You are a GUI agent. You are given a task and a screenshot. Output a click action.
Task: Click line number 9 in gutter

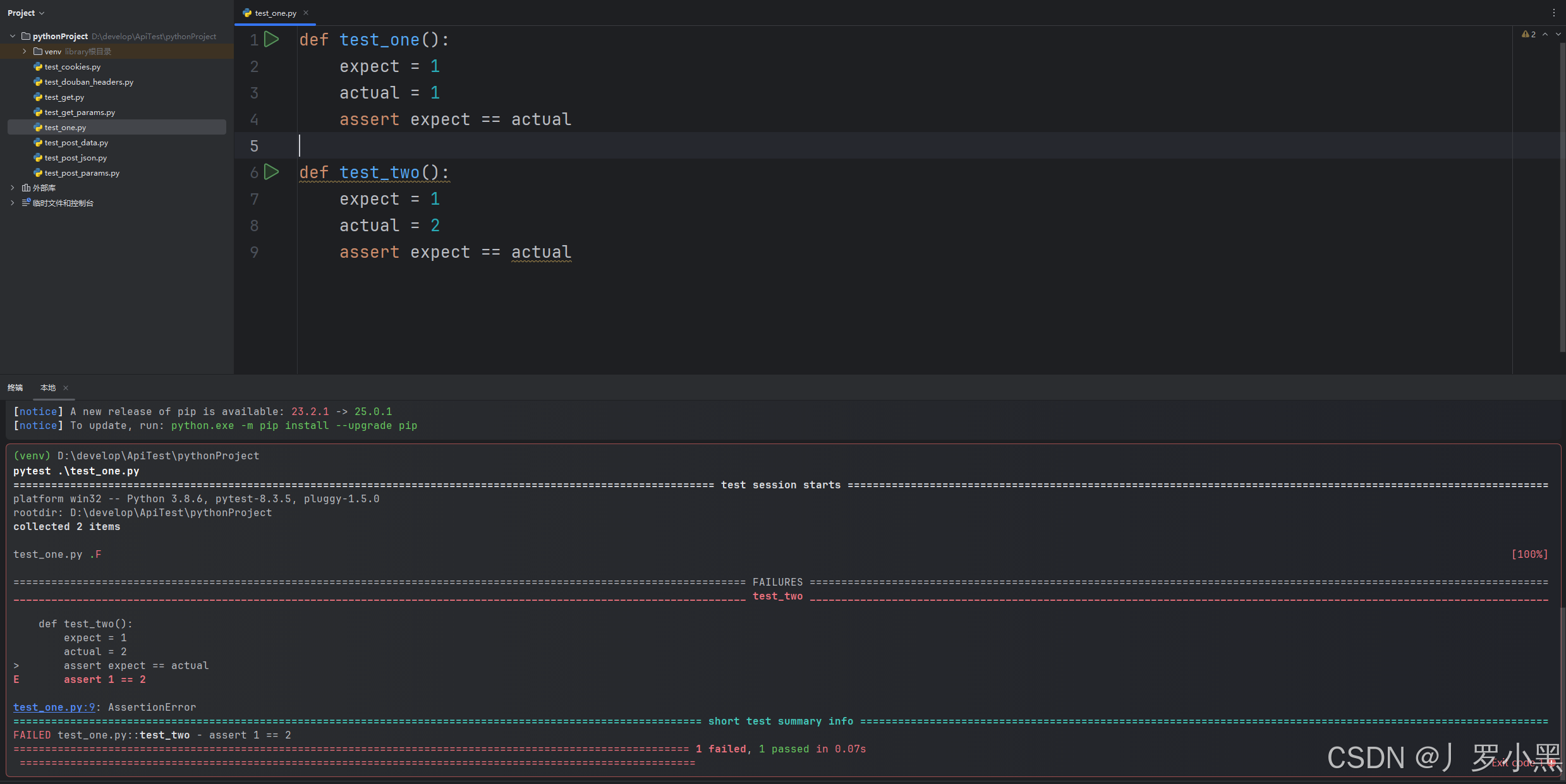(254, 252)
